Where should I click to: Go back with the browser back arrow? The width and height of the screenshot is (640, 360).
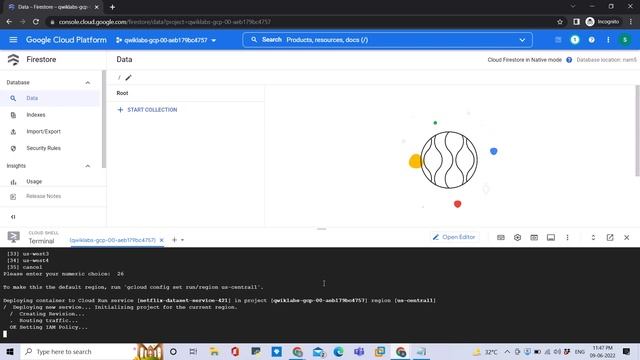coord(9,22)
